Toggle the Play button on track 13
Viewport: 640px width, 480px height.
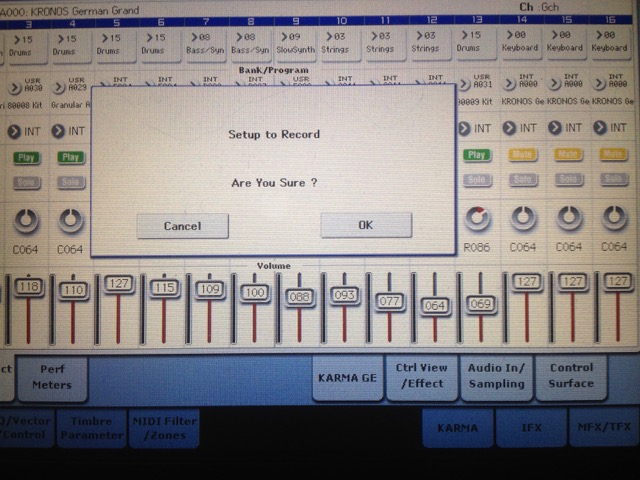[x=477, y=155]
